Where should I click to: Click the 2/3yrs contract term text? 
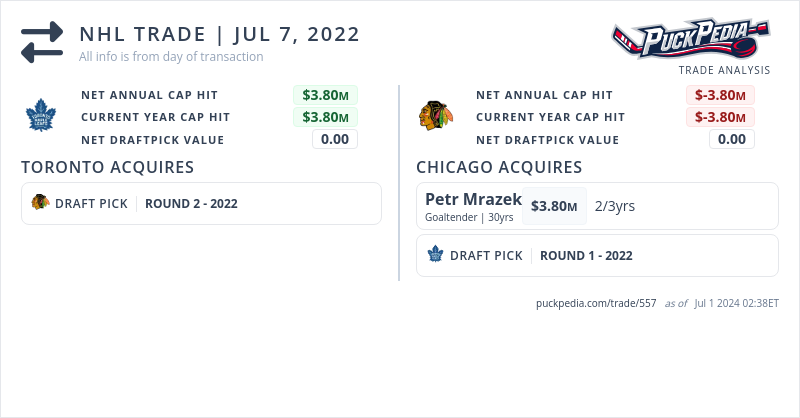click(615, 206)
